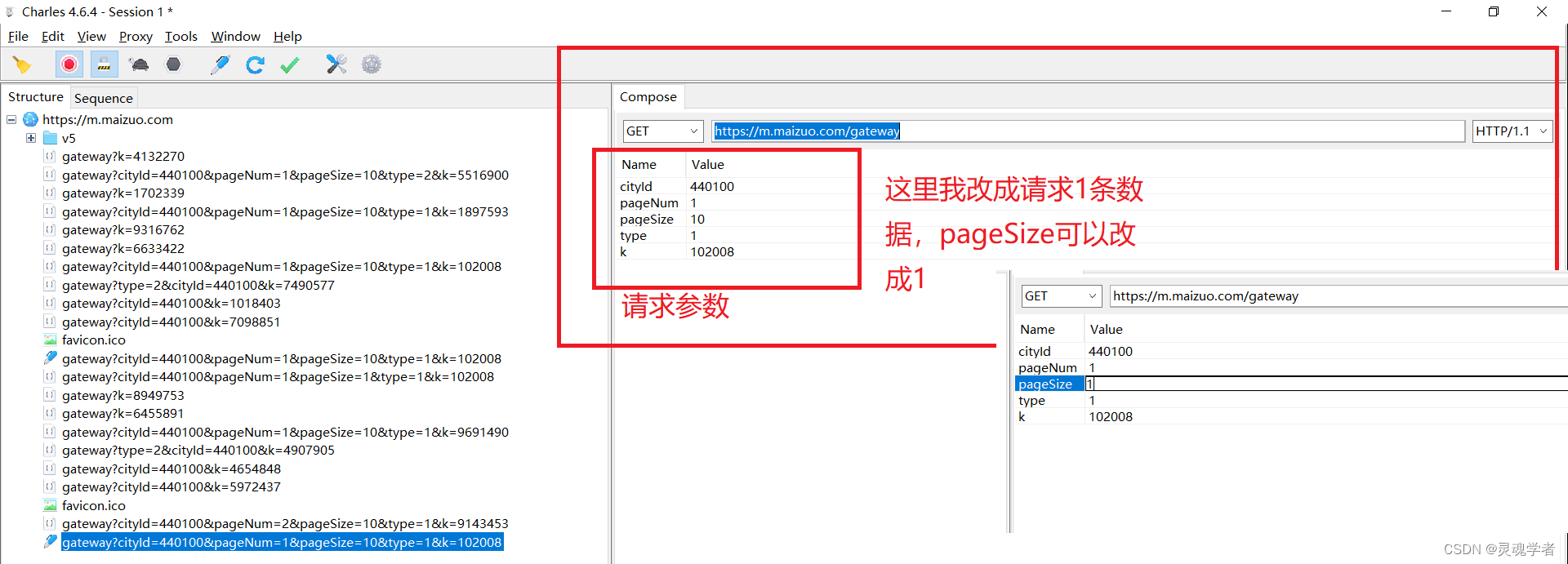Click the v5 folder icon

click(x=50, y=138)
